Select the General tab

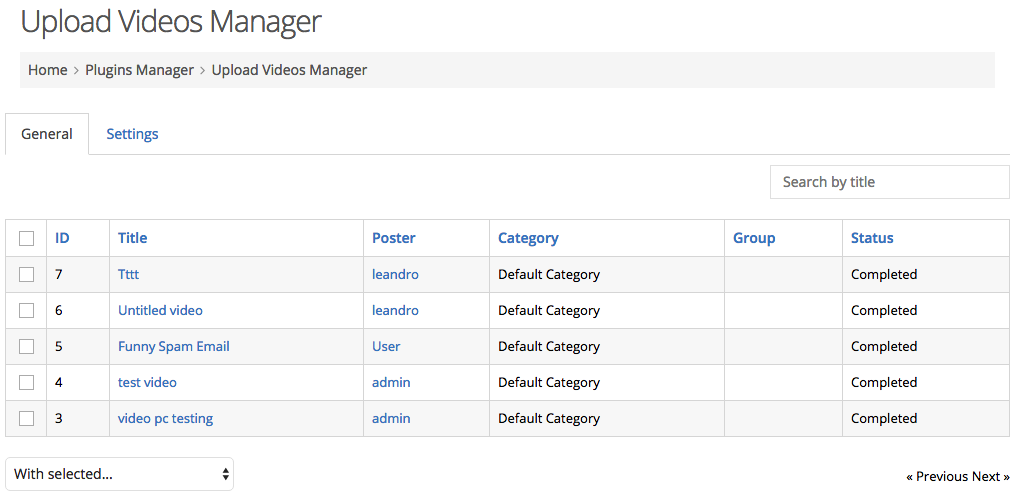click(47, 134)
